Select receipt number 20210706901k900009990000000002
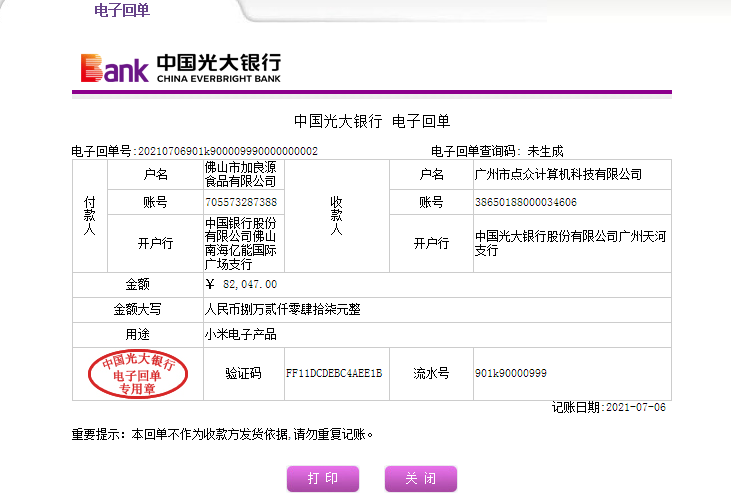 228,151
